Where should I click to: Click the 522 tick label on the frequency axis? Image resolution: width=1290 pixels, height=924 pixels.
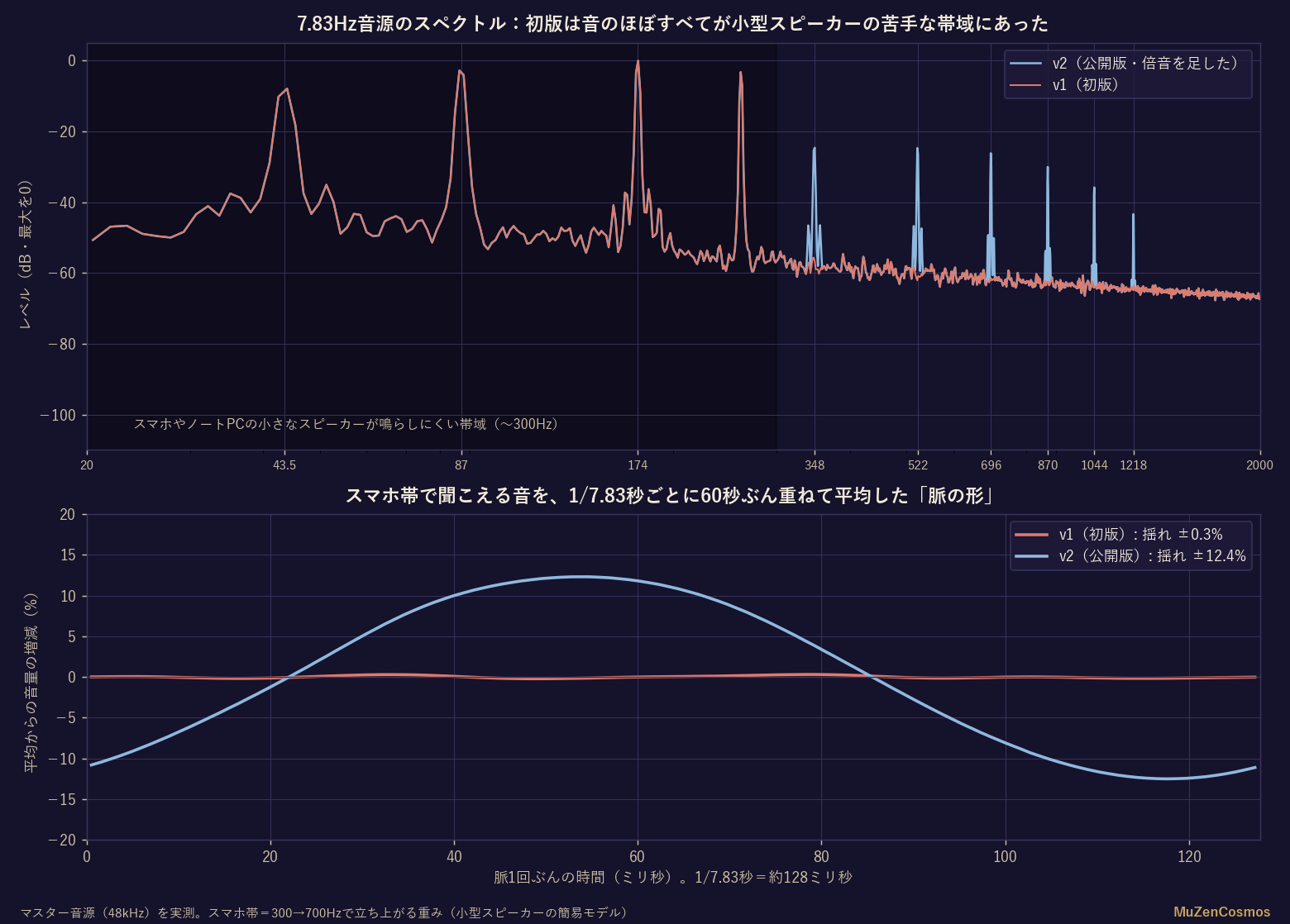click(918, 465)
